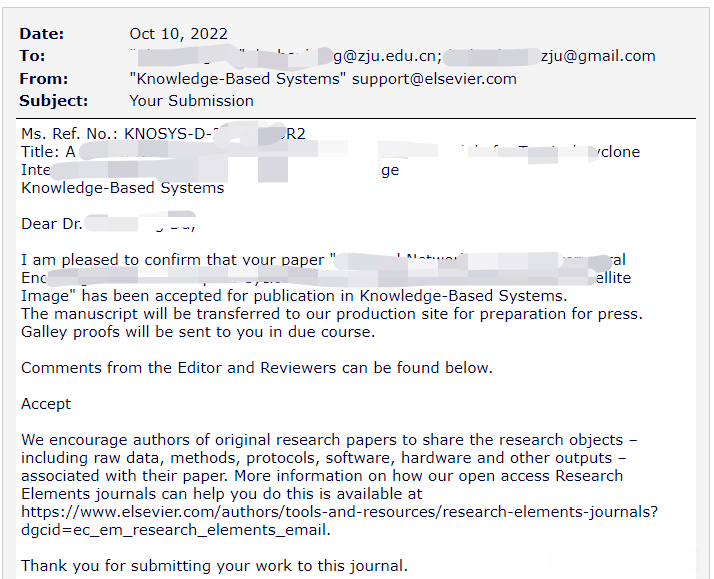Click 'associated with their paper' line

[x=321, y=476]
